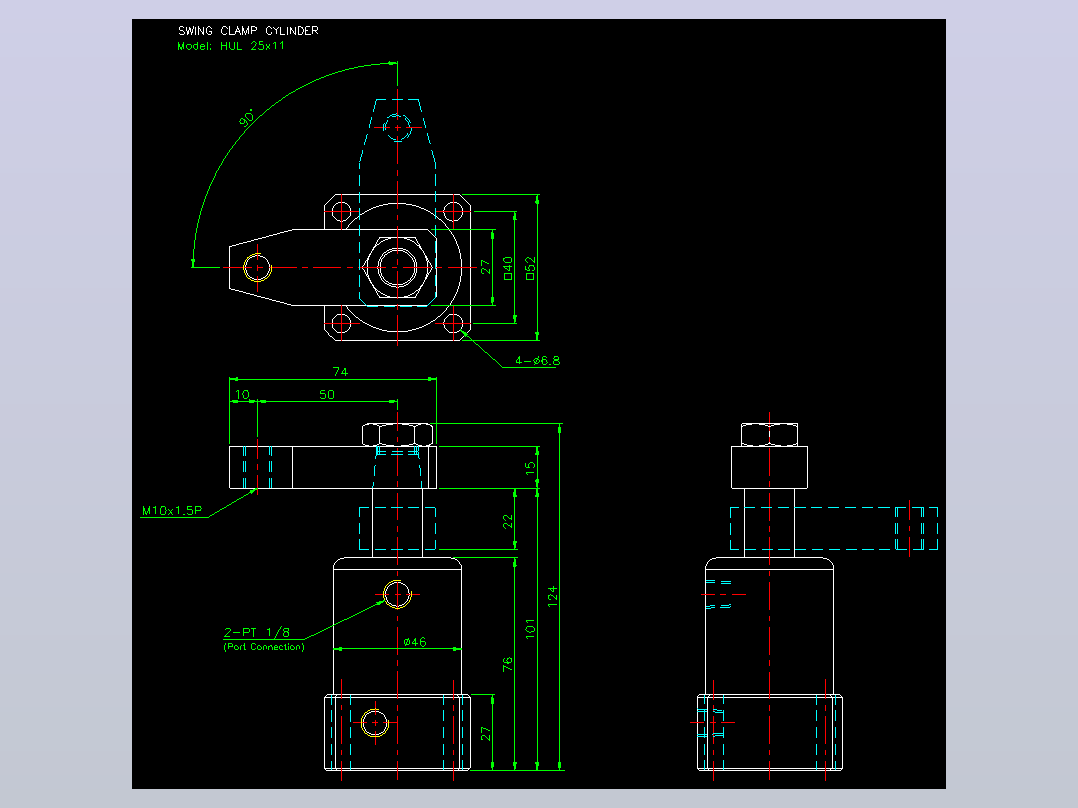Click the 27 dimension in the top view
The image size is (1078, 808).
(x=485, y=267)
